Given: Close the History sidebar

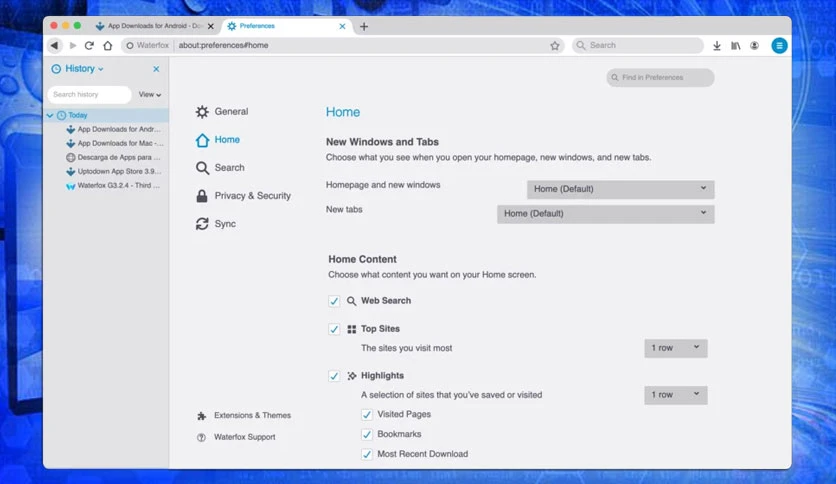Looking at the screenshot, I should (156, 69).
